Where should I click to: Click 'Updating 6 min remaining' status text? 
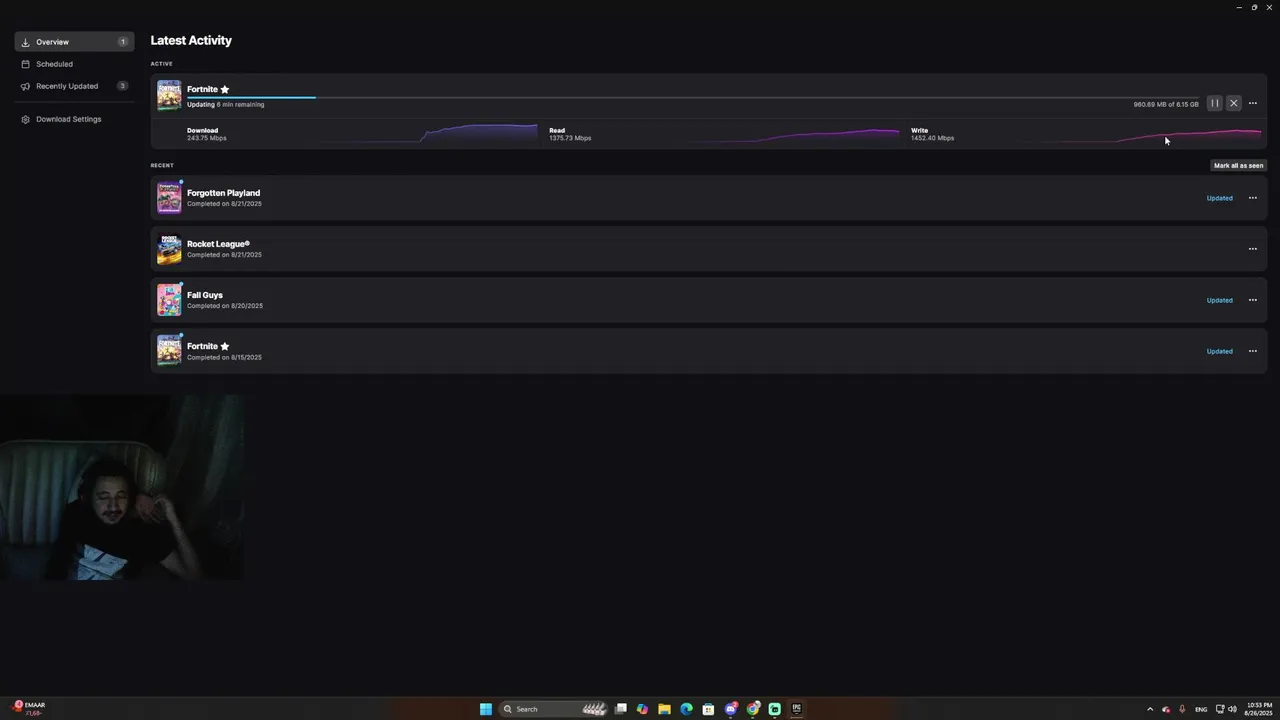[225, 104]
